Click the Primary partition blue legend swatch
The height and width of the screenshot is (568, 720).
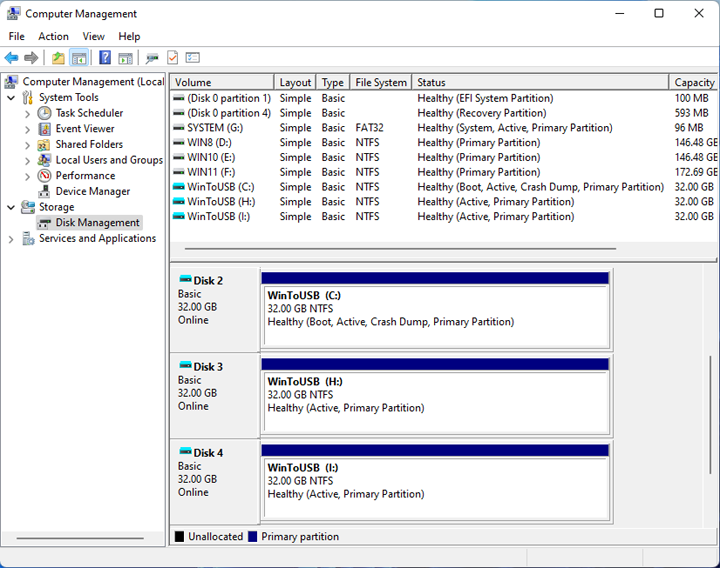pyautogui.click(x=252, y=536)
